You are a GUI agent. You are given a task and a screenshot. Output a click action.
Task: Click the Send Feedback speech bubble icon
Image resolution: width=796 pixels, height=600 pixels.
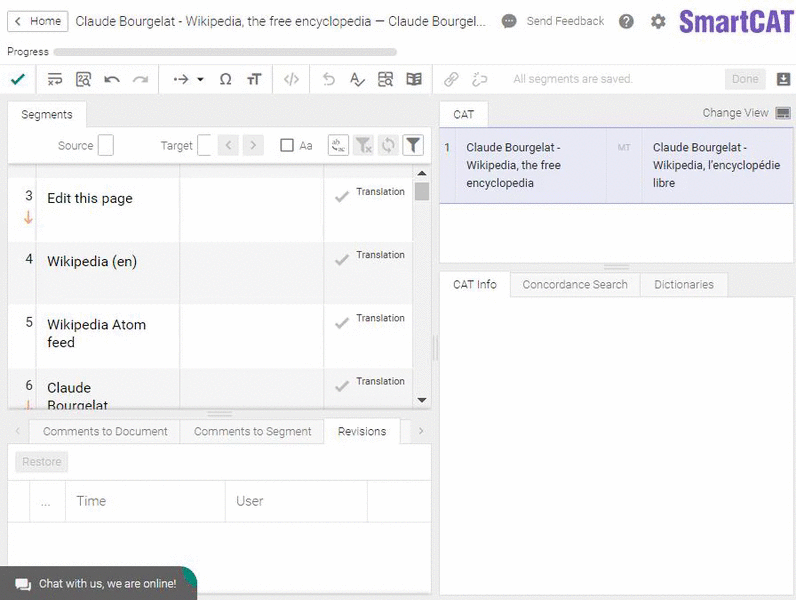[509, 21]
